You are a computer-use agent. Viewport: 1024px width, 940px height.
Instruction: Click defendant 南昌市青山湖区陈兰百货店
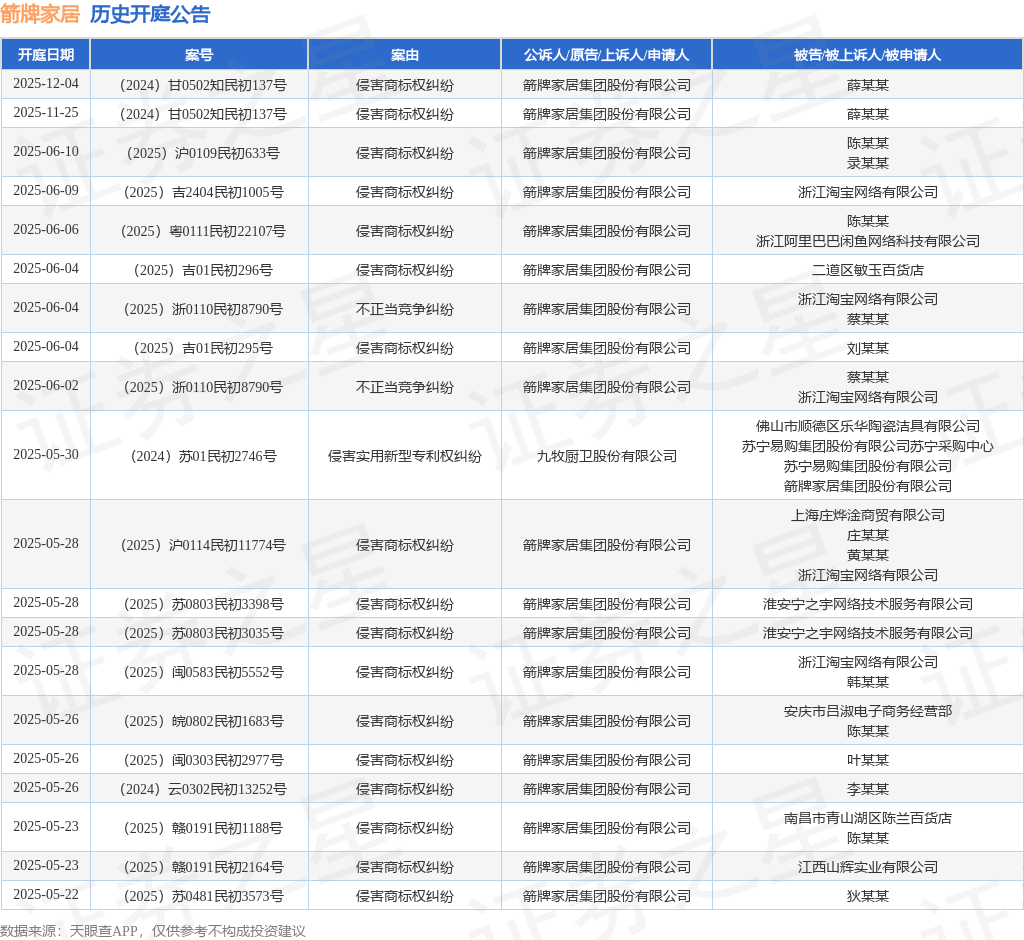(867, 818)
